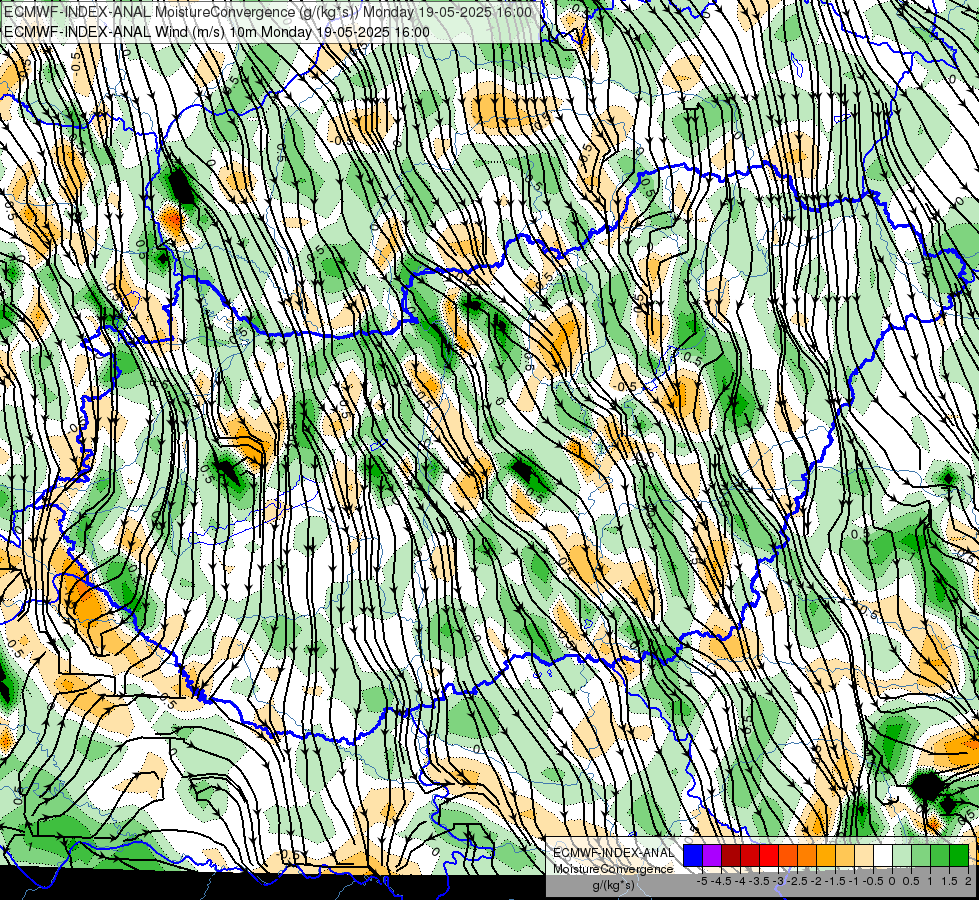979x900 pixels.
Task: Click the '-0.5' legend scale label
Action: pyautogui.click(x=873, y=881)
